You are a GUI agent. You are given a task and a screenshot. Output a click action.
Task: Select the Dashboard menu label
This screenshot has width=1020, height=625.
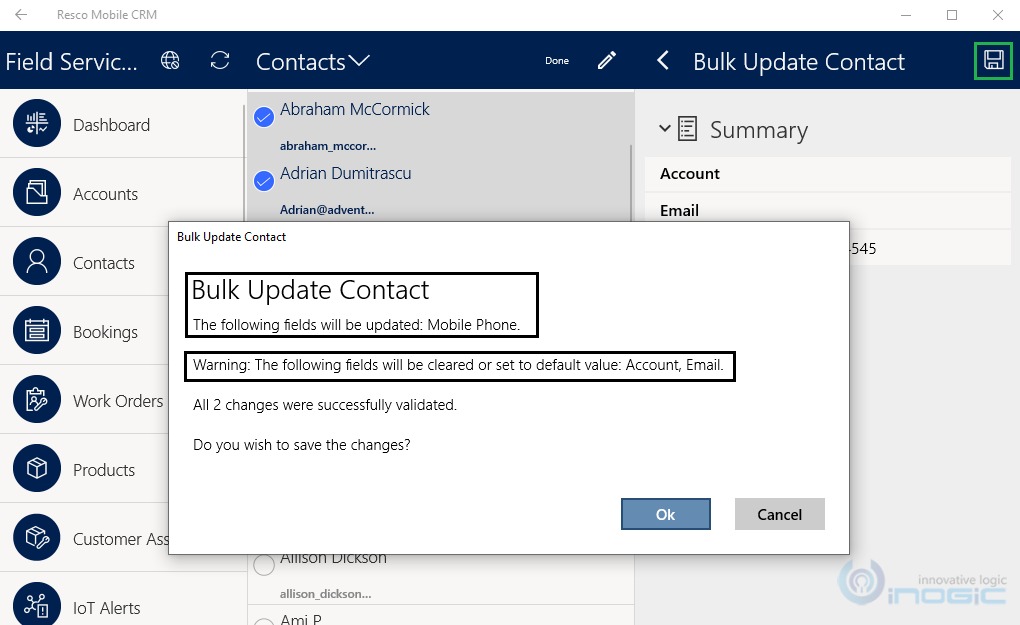pos(111,125)
